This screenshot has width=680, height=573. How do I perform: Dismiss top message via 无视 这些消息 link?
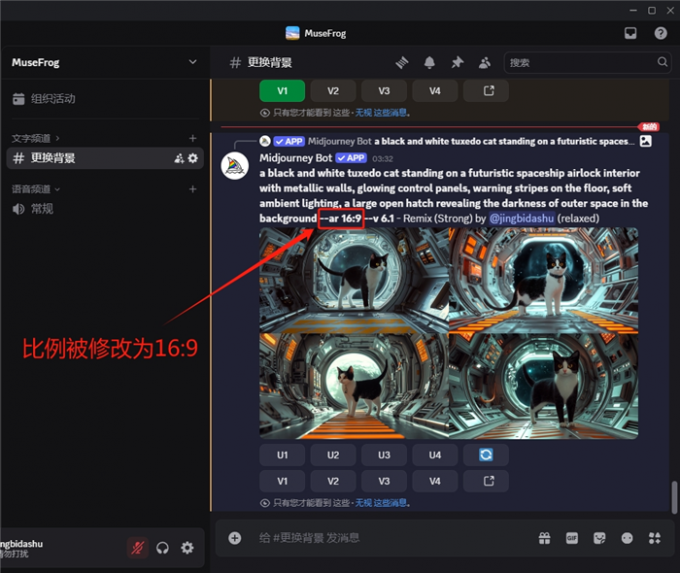coord(381,113)
